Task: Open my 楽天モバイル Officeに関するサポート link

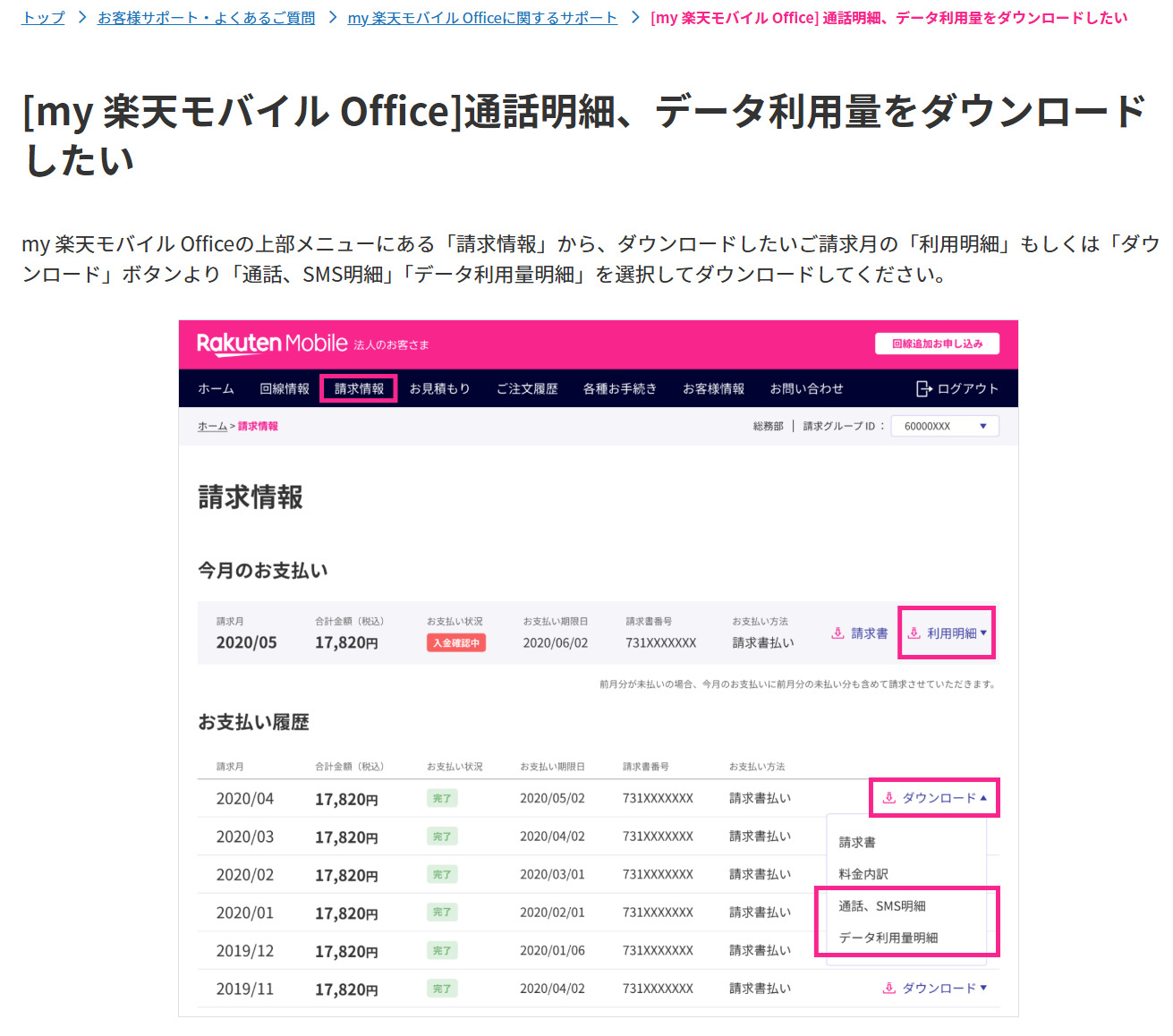Action: [482, 18]
